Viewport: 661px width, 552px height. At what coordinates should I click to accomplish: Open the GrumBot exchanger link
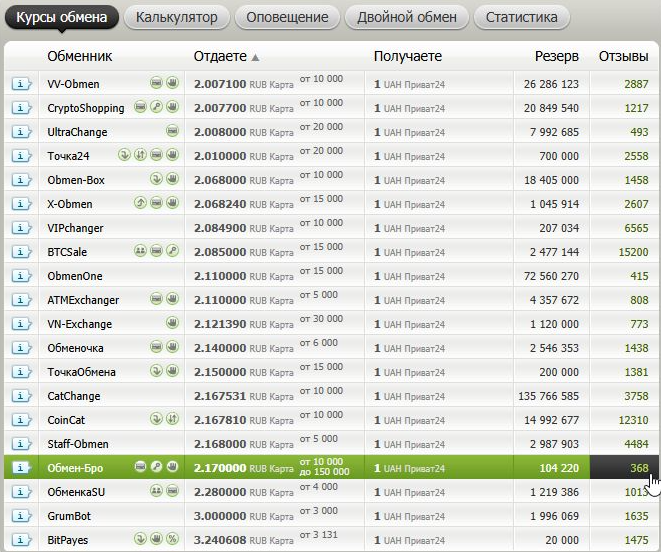point(69,517)
